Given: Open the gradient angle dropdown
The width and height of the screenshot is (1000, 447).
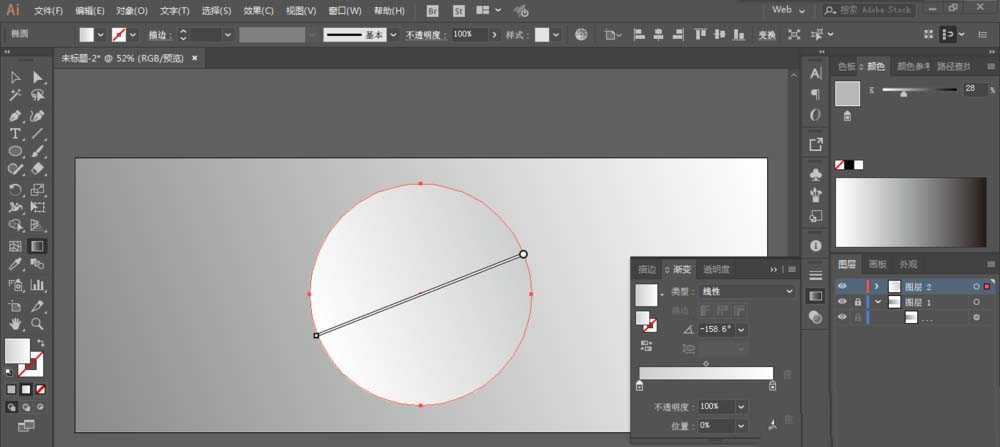Looking at the screenshot, I should point(741,330).
